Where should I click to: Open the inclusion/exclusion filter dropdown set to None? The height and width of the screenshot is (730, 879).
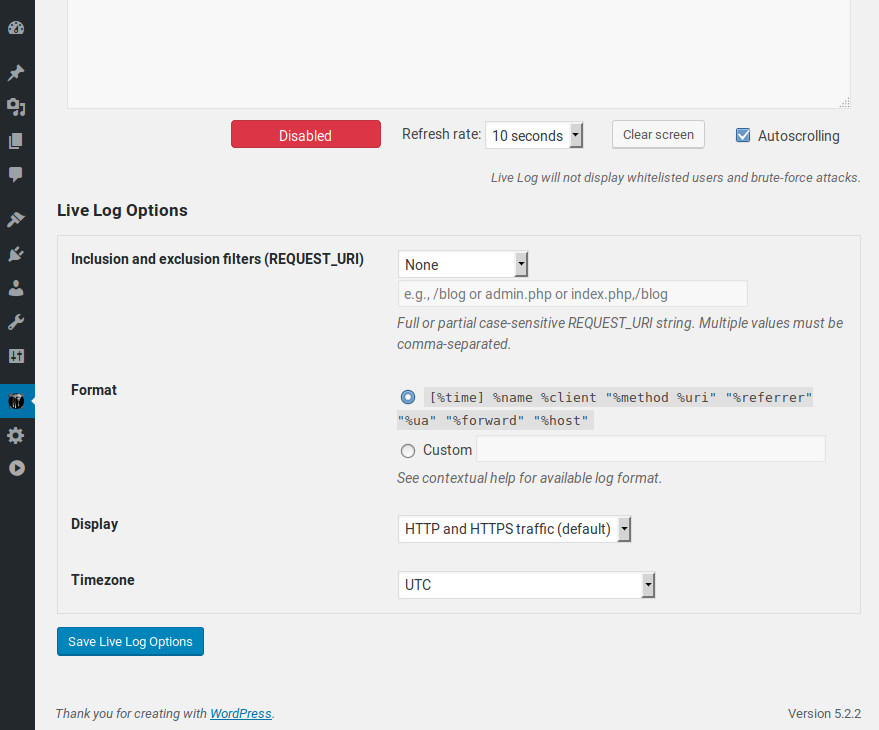click(x=462, y=265)
